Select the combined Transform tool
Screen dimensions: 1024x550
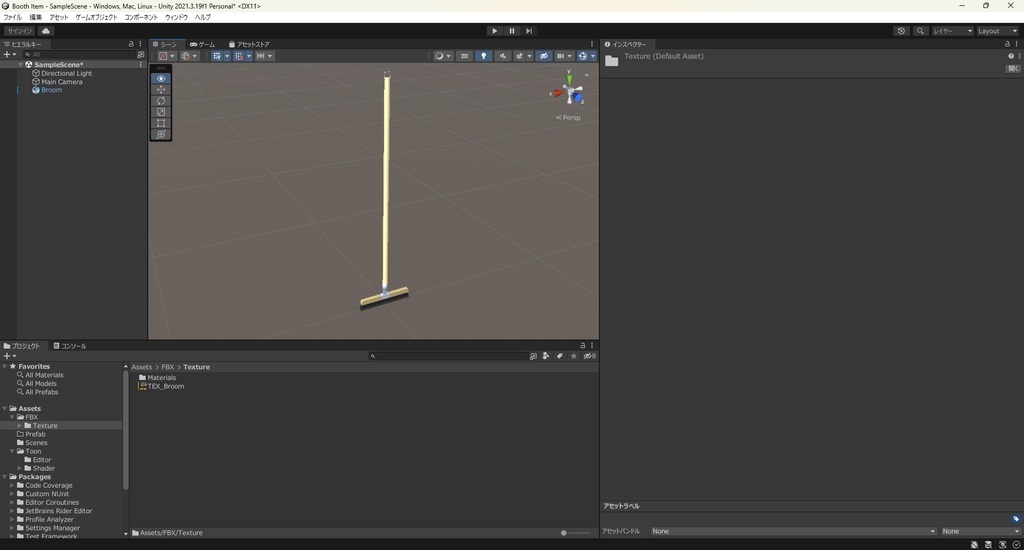pos(161,134)
